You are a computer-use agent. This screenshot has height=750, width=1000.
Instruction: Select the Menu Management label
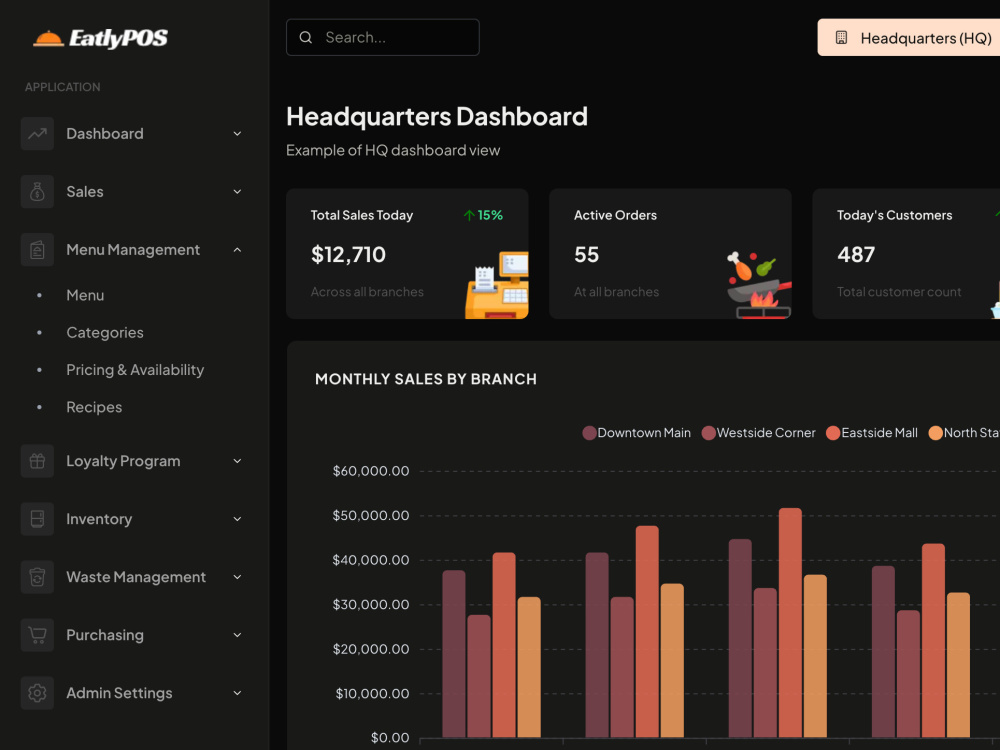tap(133, 250)
